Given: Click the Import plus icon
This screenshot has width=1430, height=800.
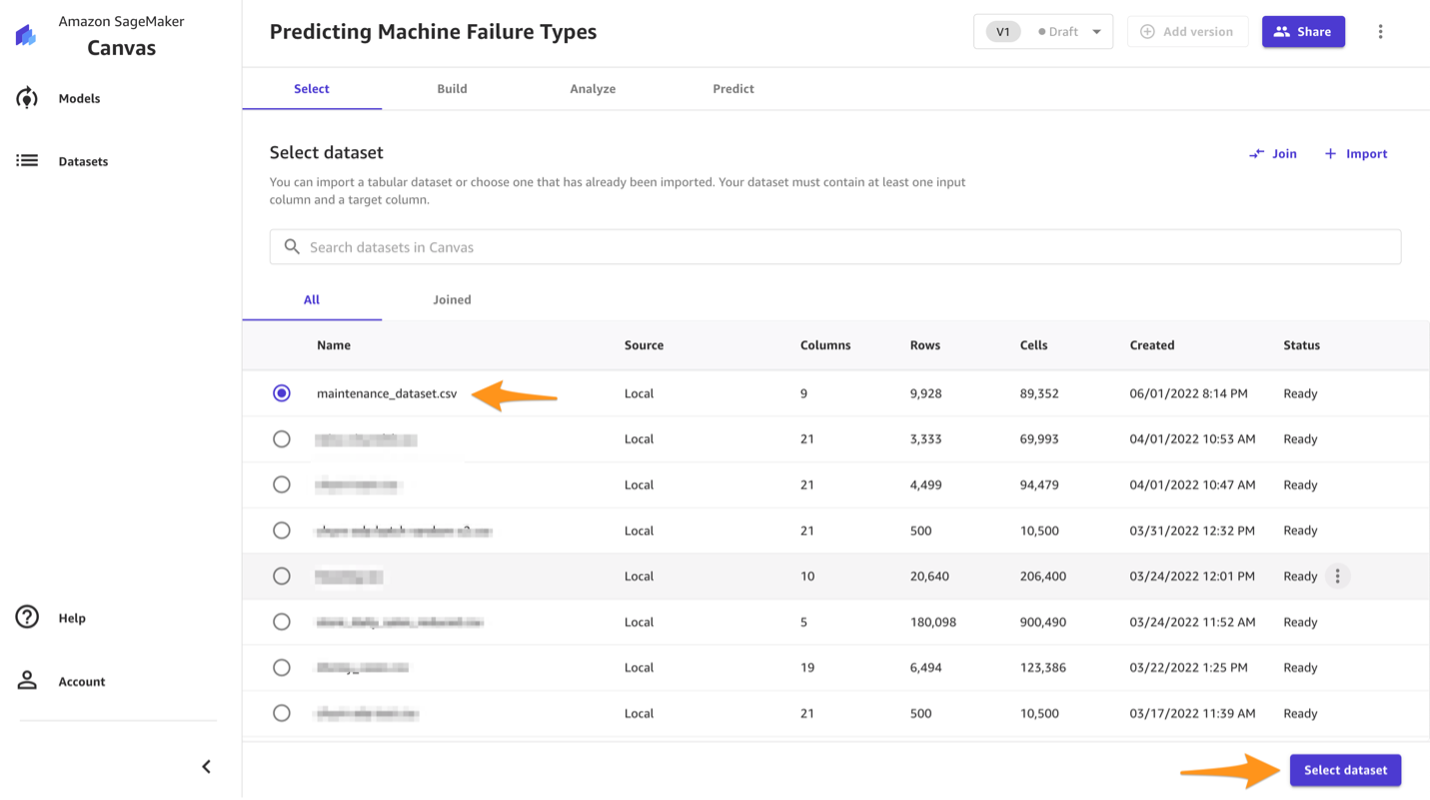Looking at the screenshot, I should (x=1330, y=154).
